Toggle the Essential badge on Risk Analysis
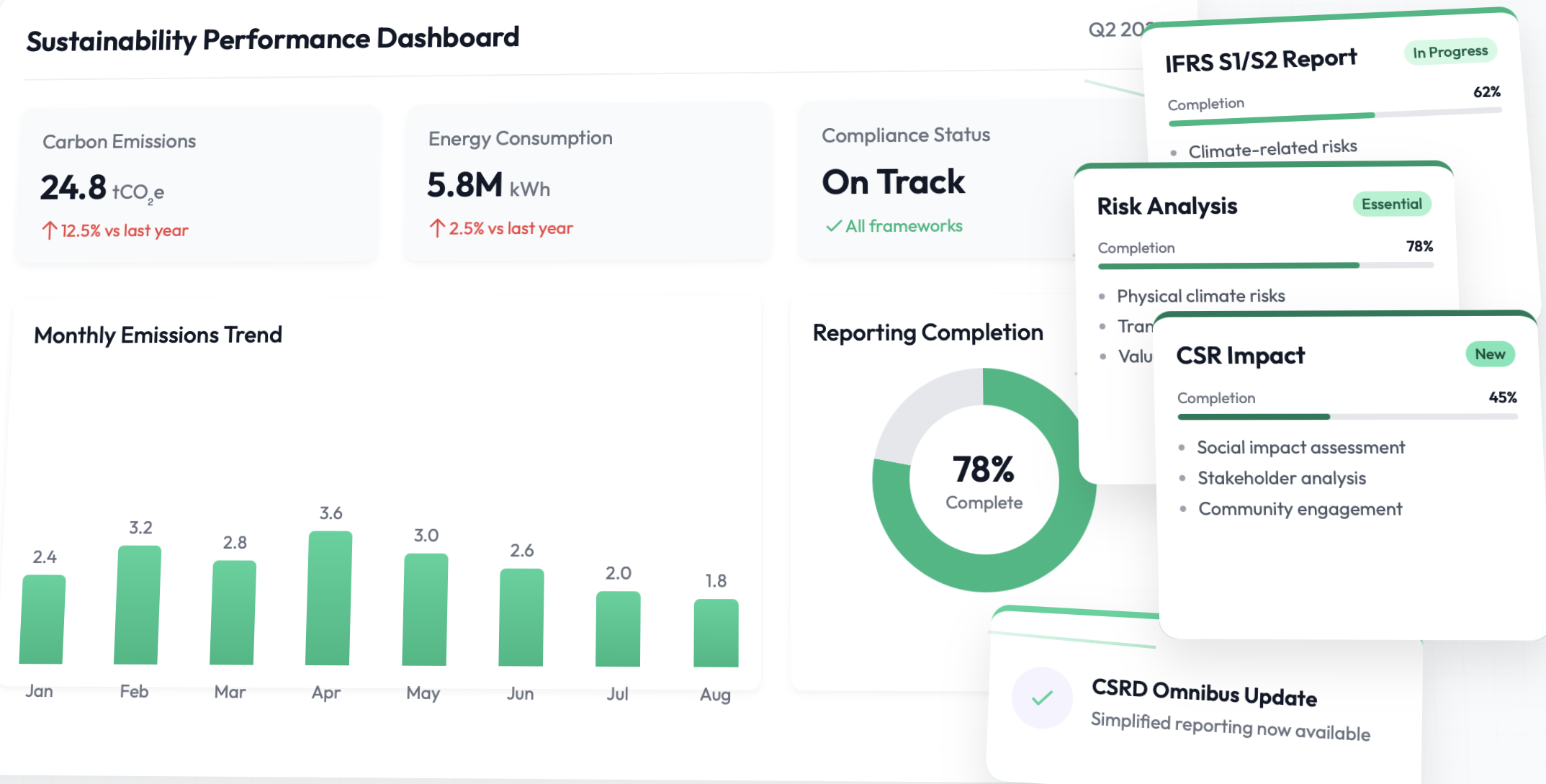The image size is (1546, 784). [x=1391, y=204]
